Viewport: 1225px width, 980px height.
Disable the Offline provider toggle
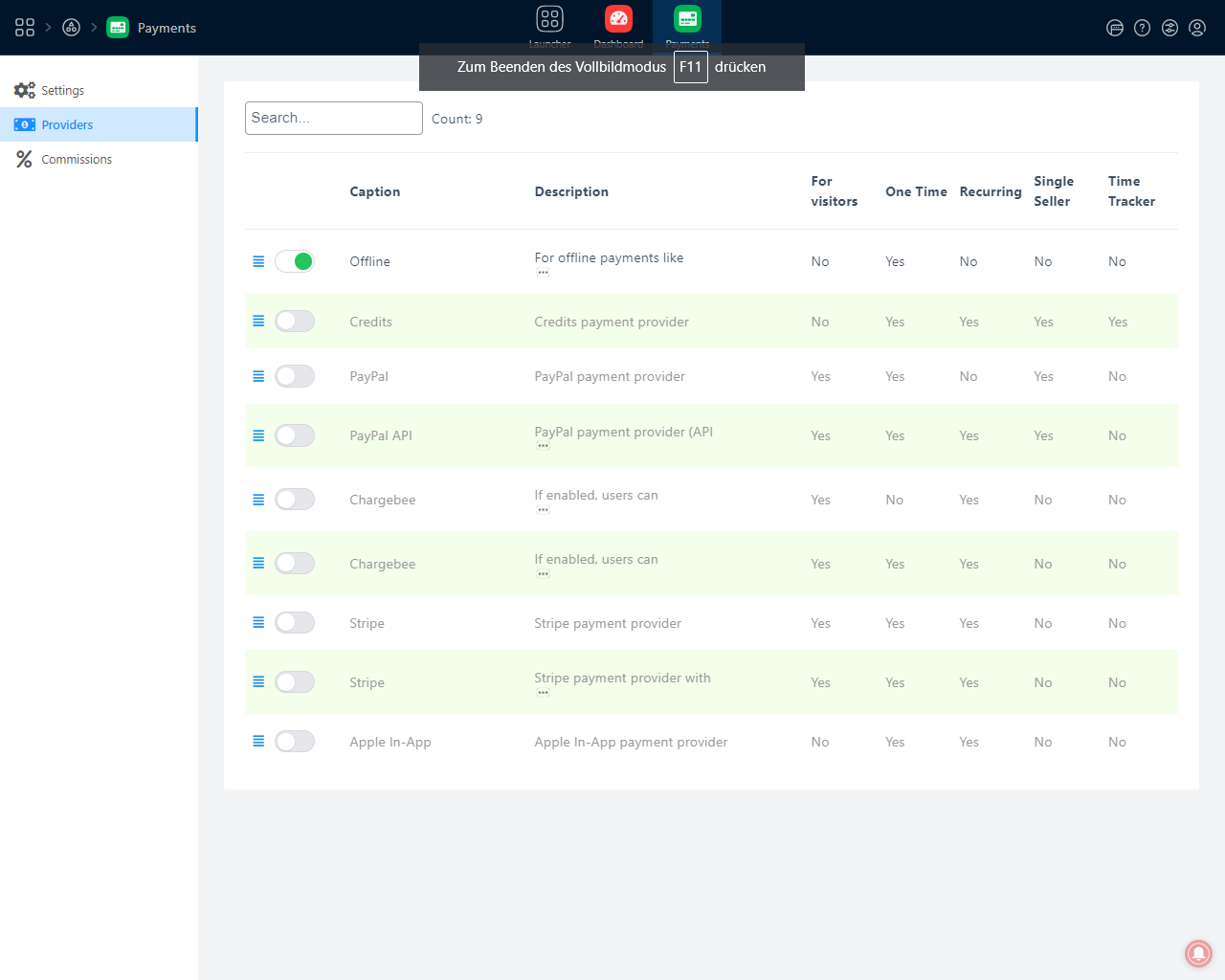[x=295, y=261]
